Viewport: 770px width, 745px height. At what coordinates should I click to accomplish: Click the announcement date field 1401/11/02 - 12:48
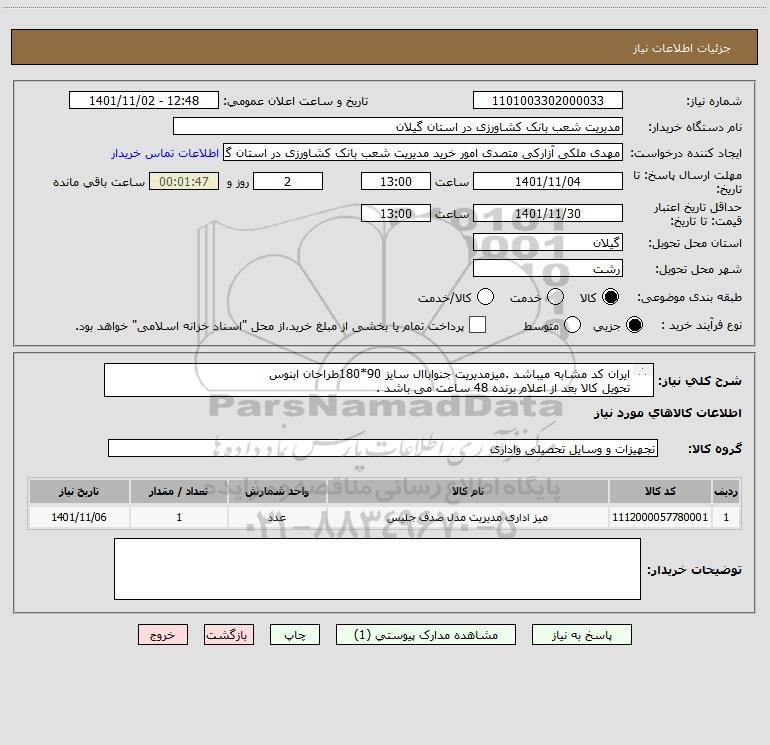(x=144, y=101)
